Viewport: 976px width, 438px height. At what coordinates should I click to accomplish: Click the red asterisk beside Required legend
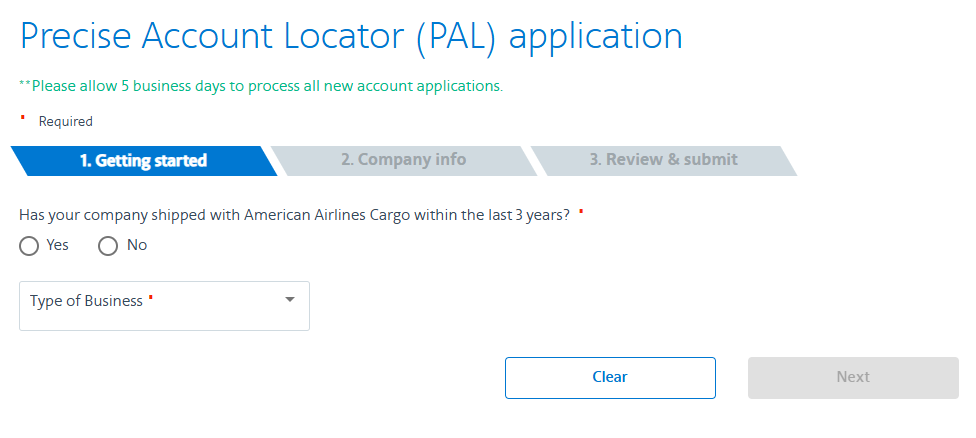pyautogui.click(x=23, y=118)
